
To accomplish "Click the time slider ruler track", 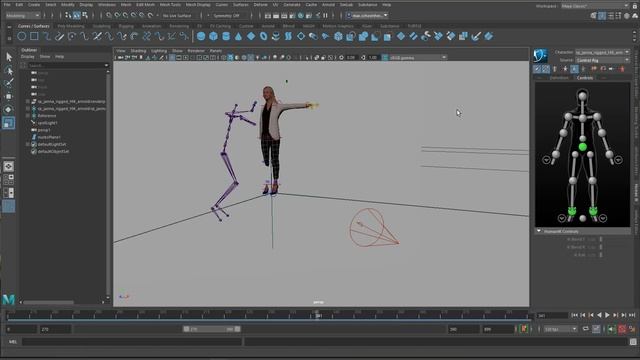I will [x=269, y=314].
